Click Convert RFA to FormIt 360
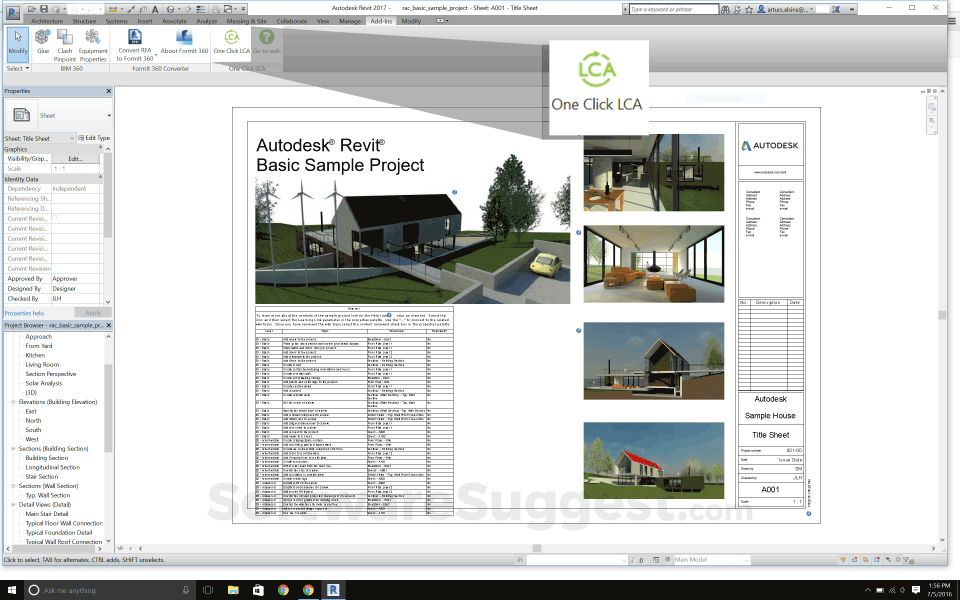 point(135,43)
